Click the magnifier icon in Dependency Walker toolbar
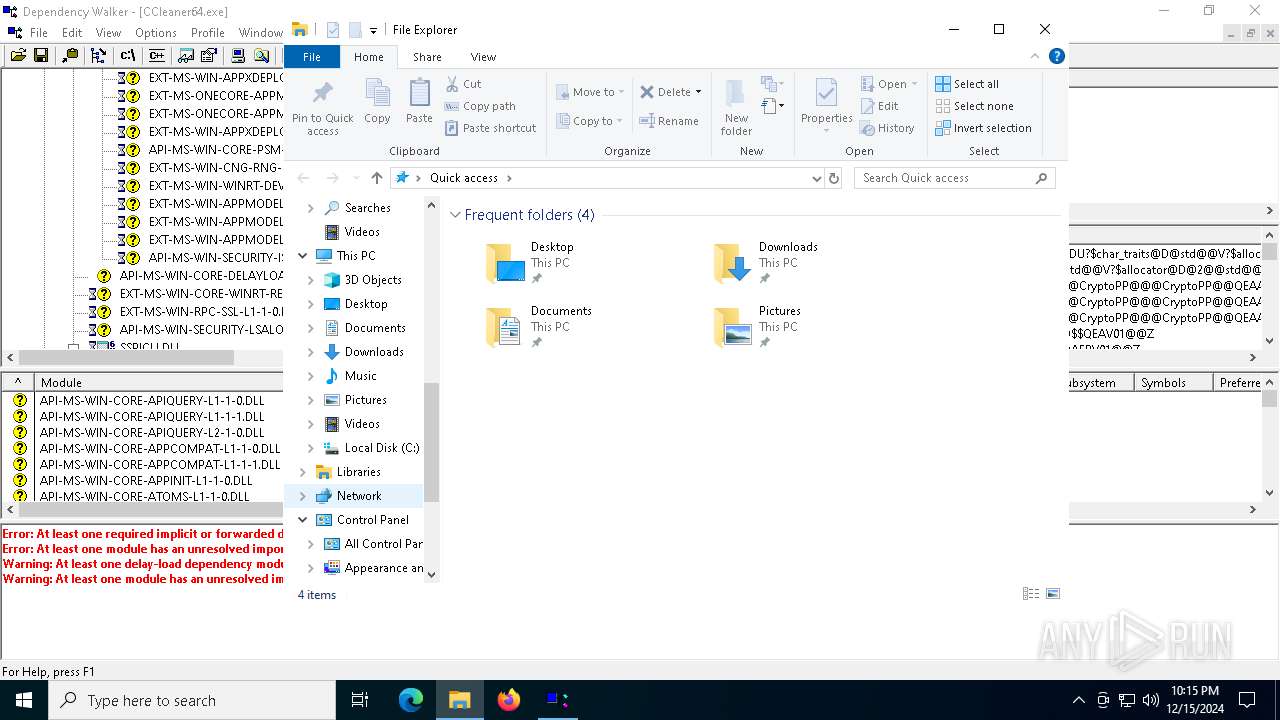The height and width of the screenshot is (720, 1280). click(x=261, y=56)
